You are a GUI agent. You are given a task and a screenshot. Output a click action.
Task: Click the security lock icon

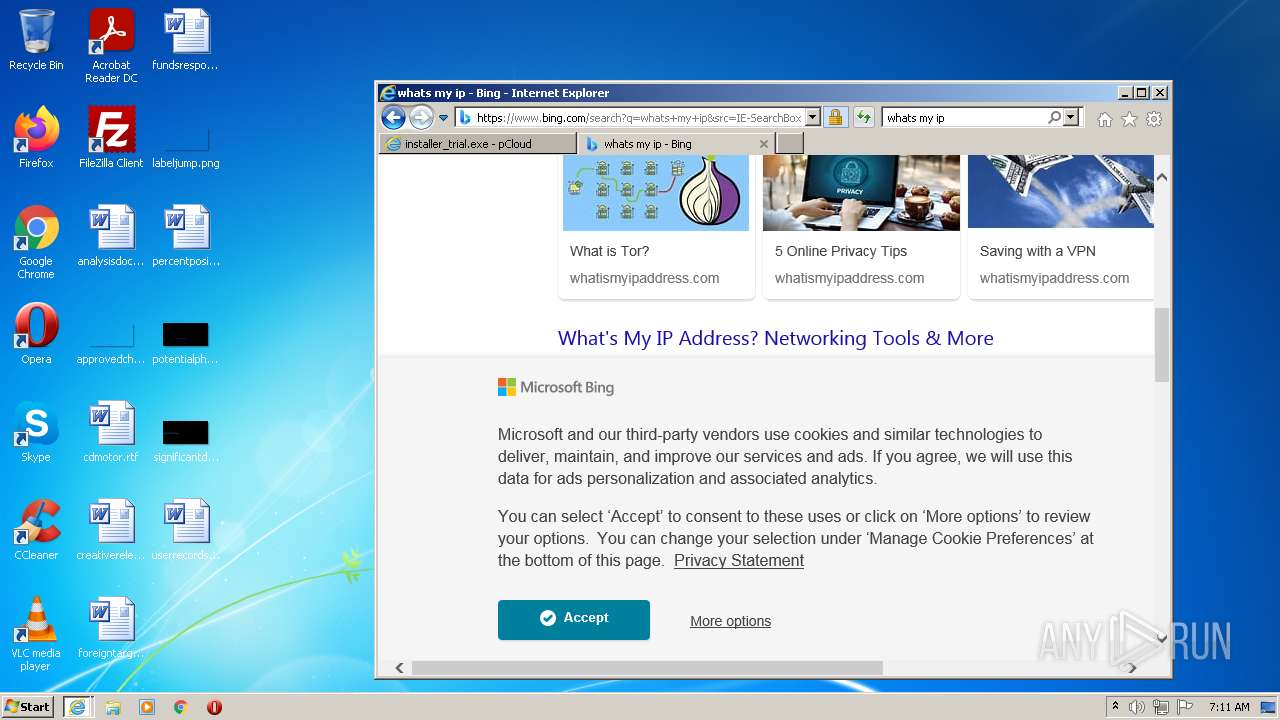pyautogui.click(x=835, y=118)
